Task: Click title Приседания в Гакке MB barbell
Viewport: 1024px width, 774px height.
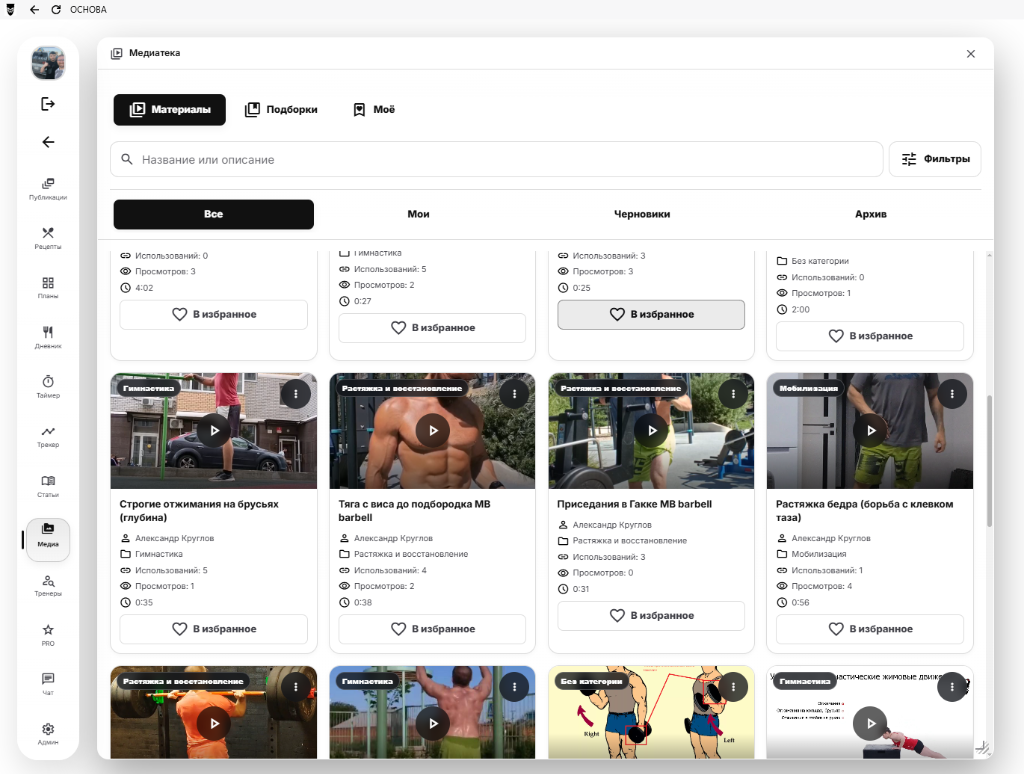Action: point(634,504)
